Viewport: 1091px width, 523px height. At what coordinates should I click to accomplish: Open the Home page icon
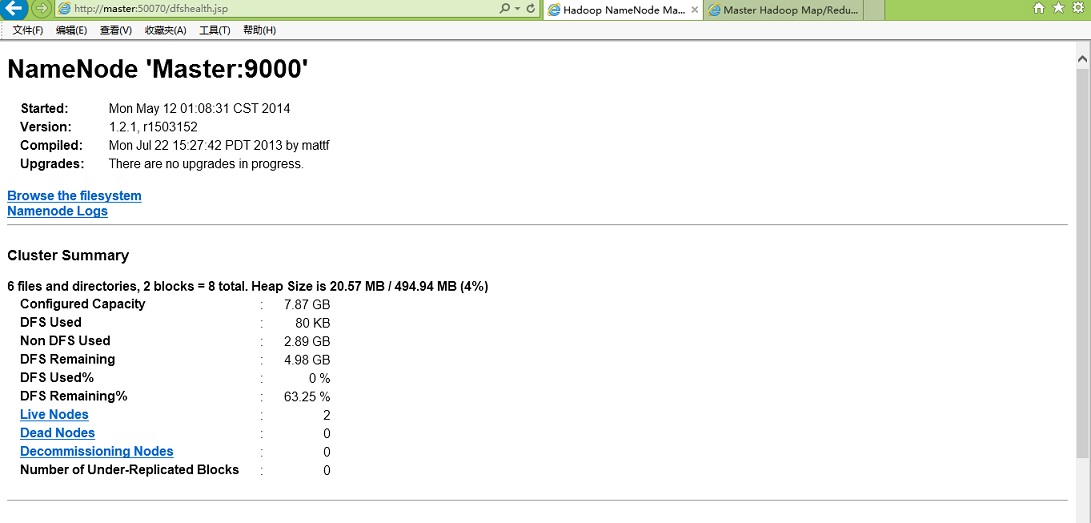[x=1039, y=9]
